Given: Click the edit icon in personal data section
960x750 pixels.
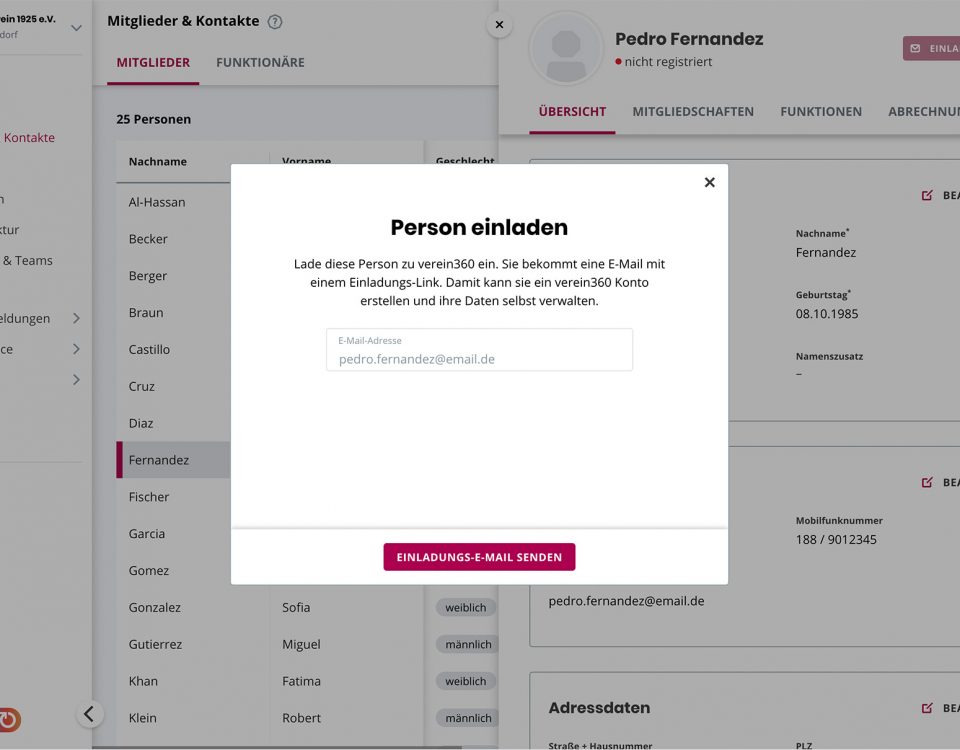Looking at the screenshot, I should pyautogui.click(x=927, y=195).
